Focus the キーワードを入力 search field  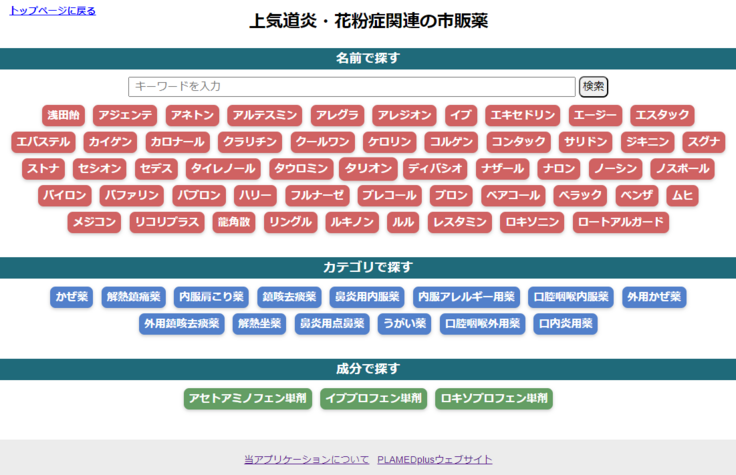[x=352, y=87]
